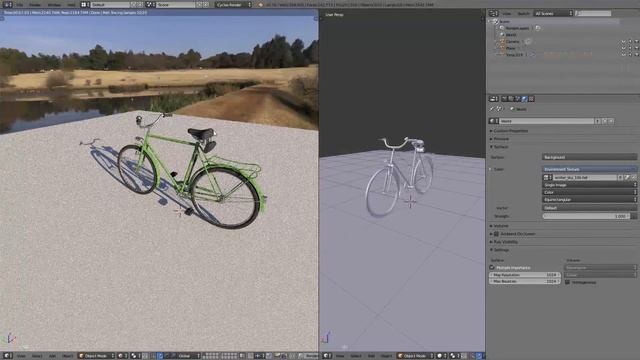Select the Render tab icon in Properties

pos(504,99)
